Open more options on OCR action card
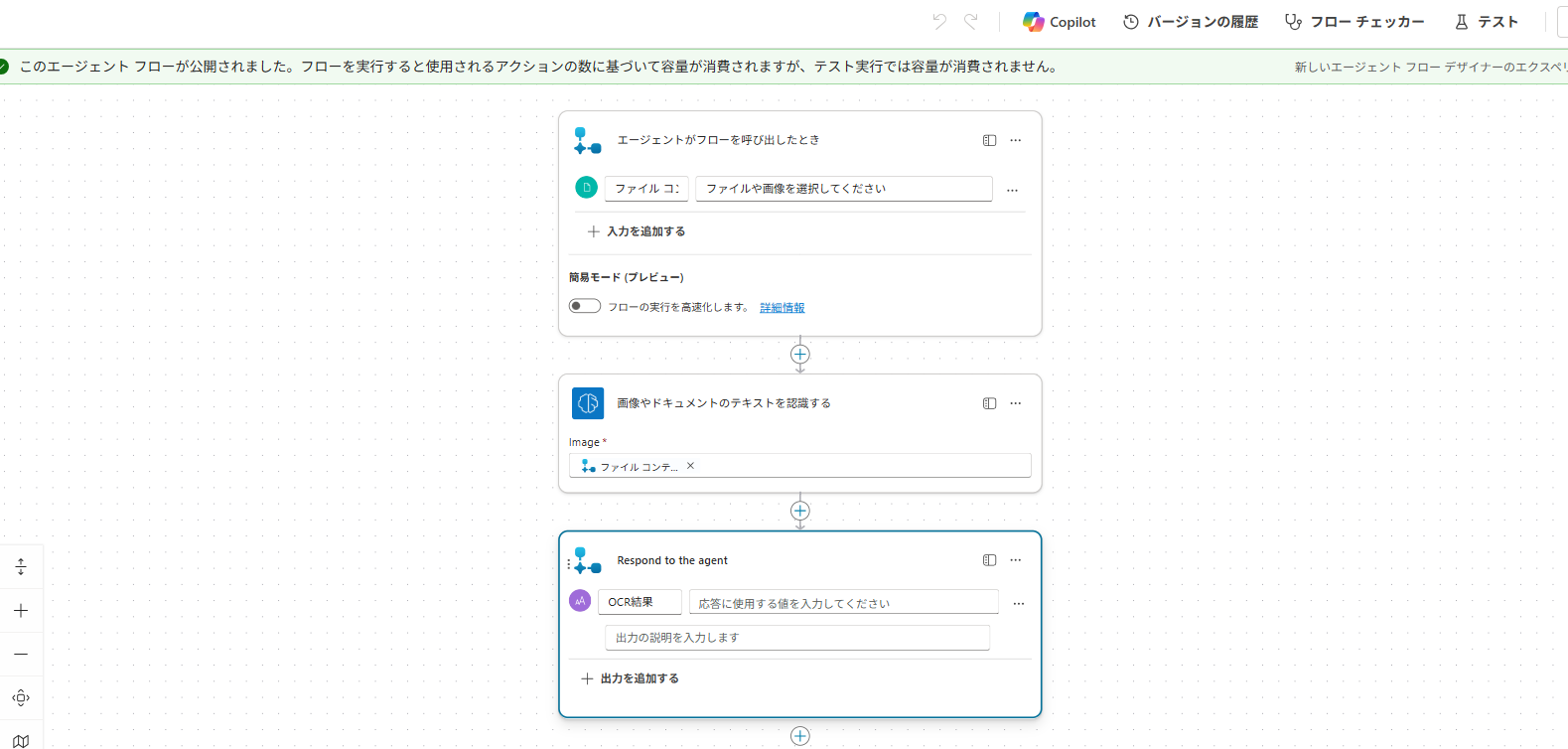Image resolution: width=1568 pixels, height=749 pixels. [x=1016, y=403]
